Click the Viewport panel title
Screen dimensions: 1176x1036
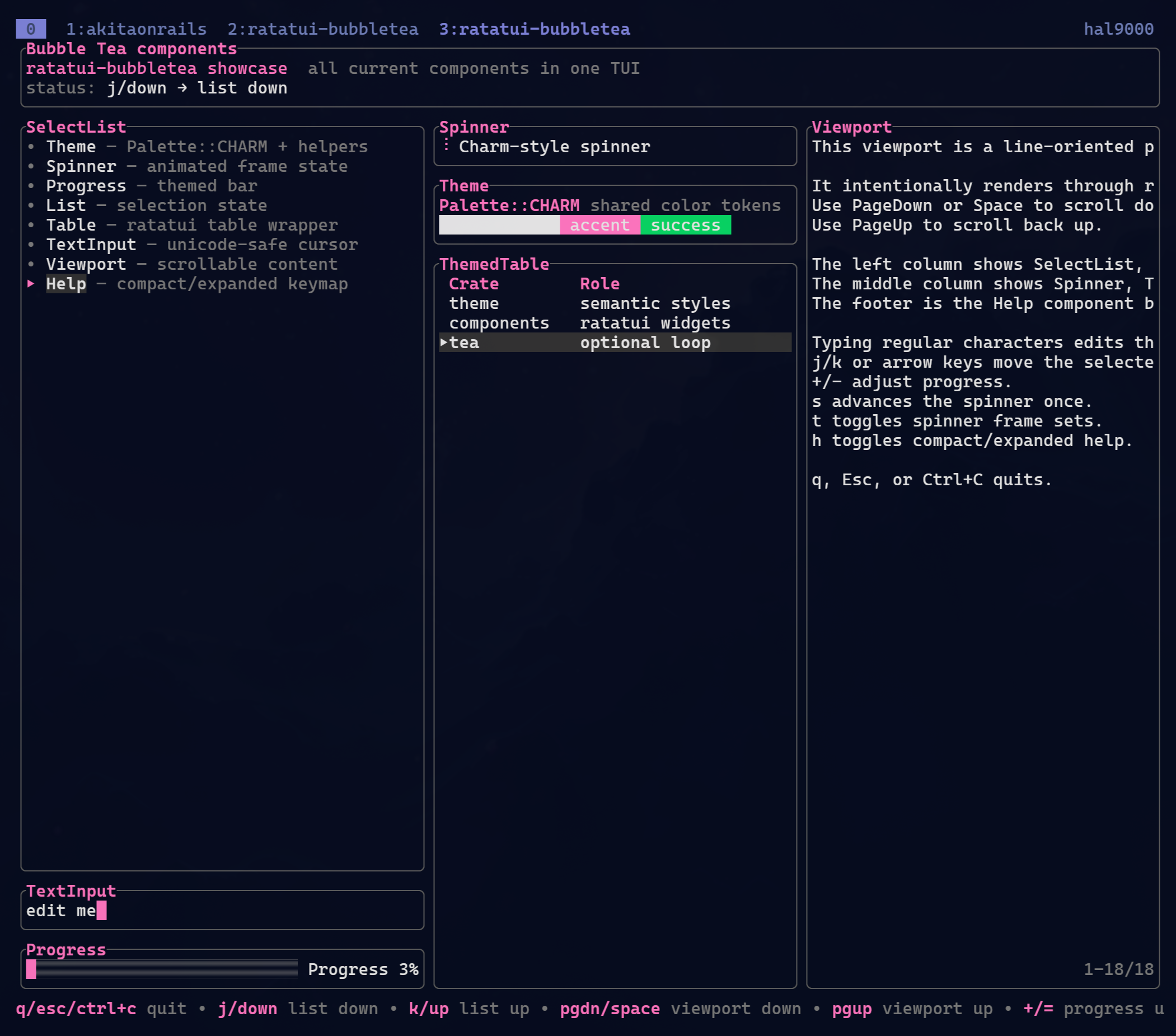point(851,127)
